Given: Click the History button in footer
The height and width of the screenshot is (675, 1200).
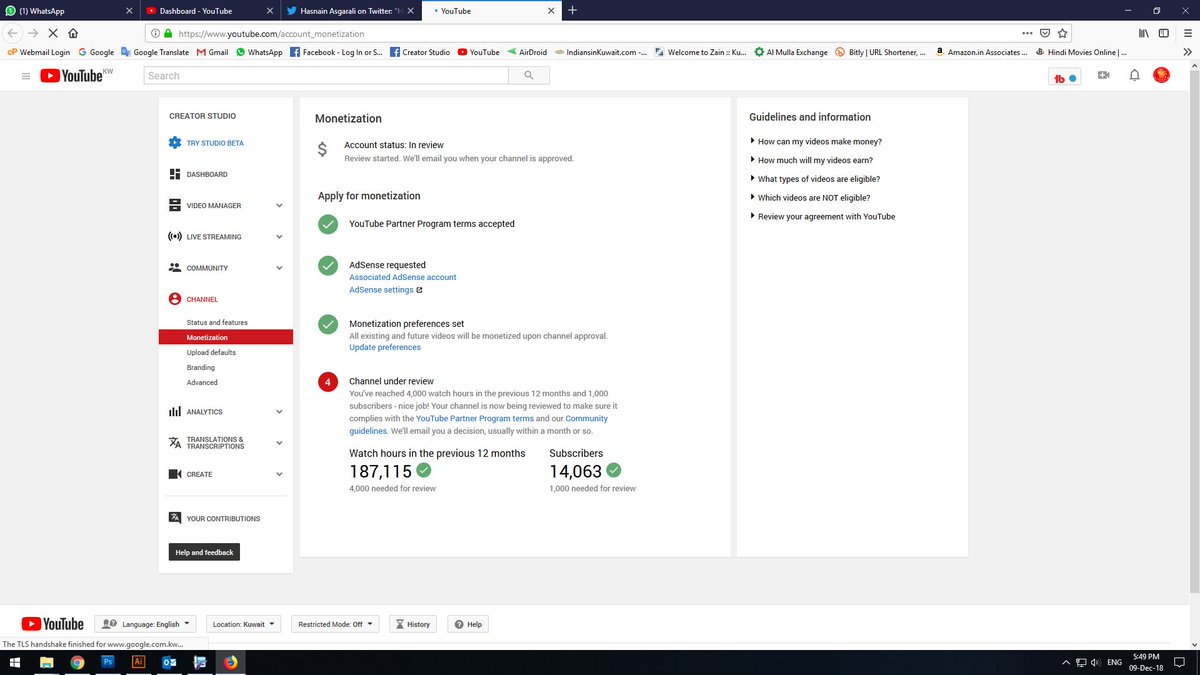Looking at the screenshot, I should tap(412, 624).
